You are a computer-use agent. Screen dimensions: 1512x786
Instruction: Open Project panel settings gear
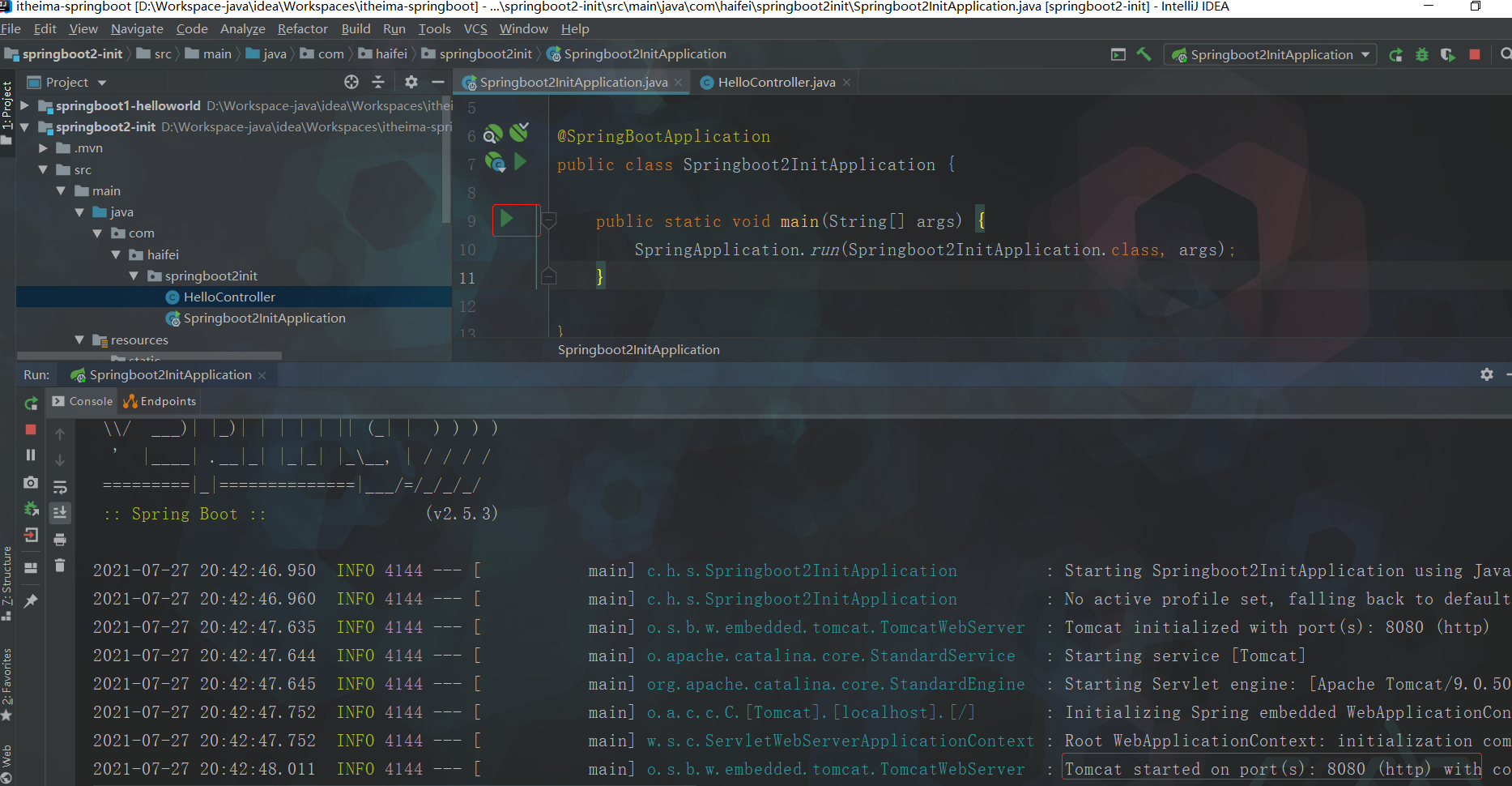(411, 82)
